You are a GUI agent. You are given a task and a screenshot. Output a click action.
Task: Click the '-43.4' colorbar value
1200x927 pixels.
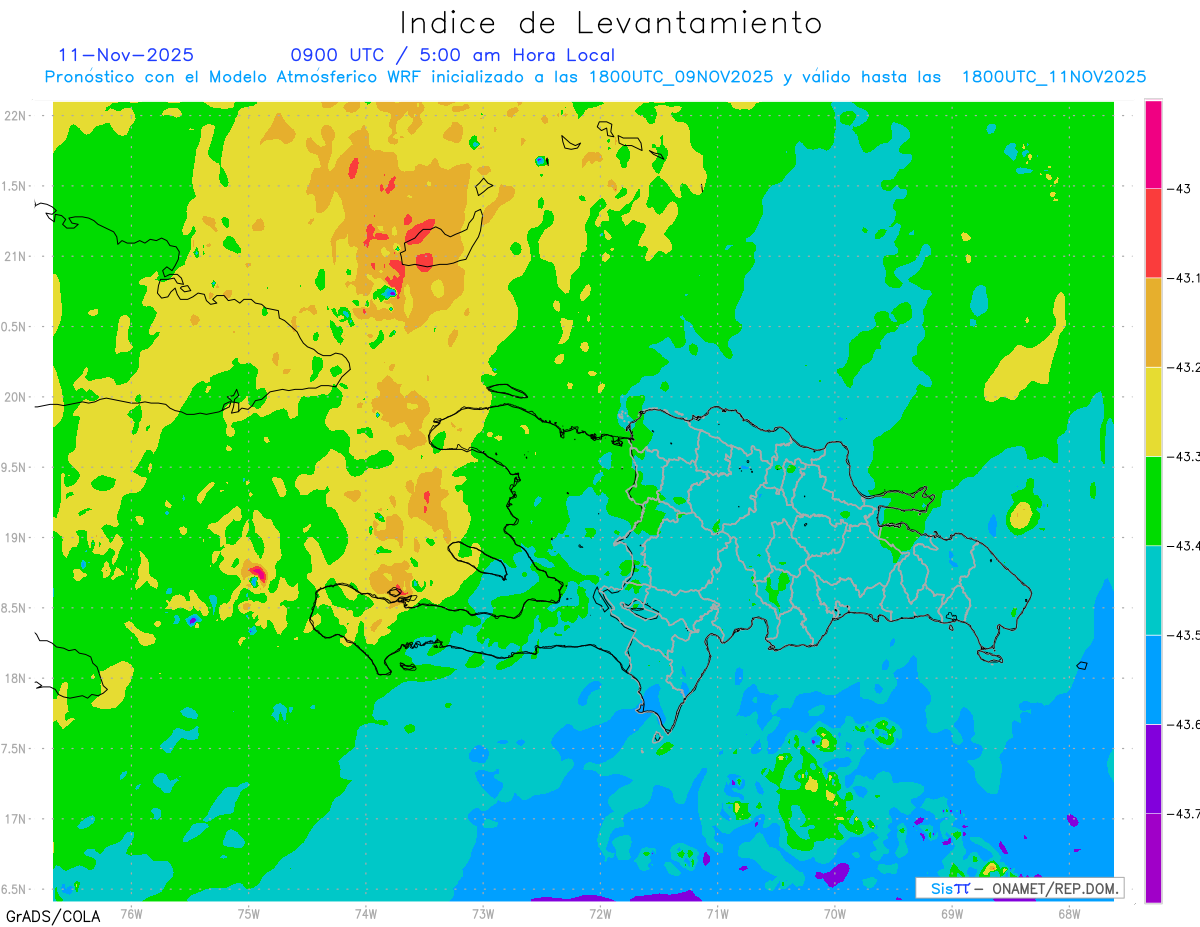click(x=1183, y=545)
